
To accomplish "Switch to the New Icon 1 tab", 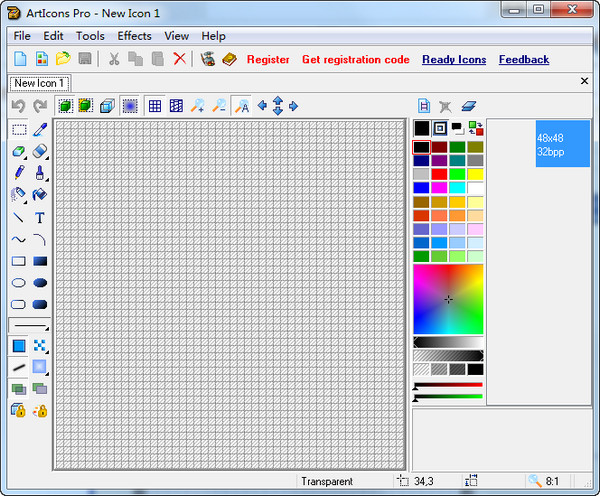I will coord(40,83).
